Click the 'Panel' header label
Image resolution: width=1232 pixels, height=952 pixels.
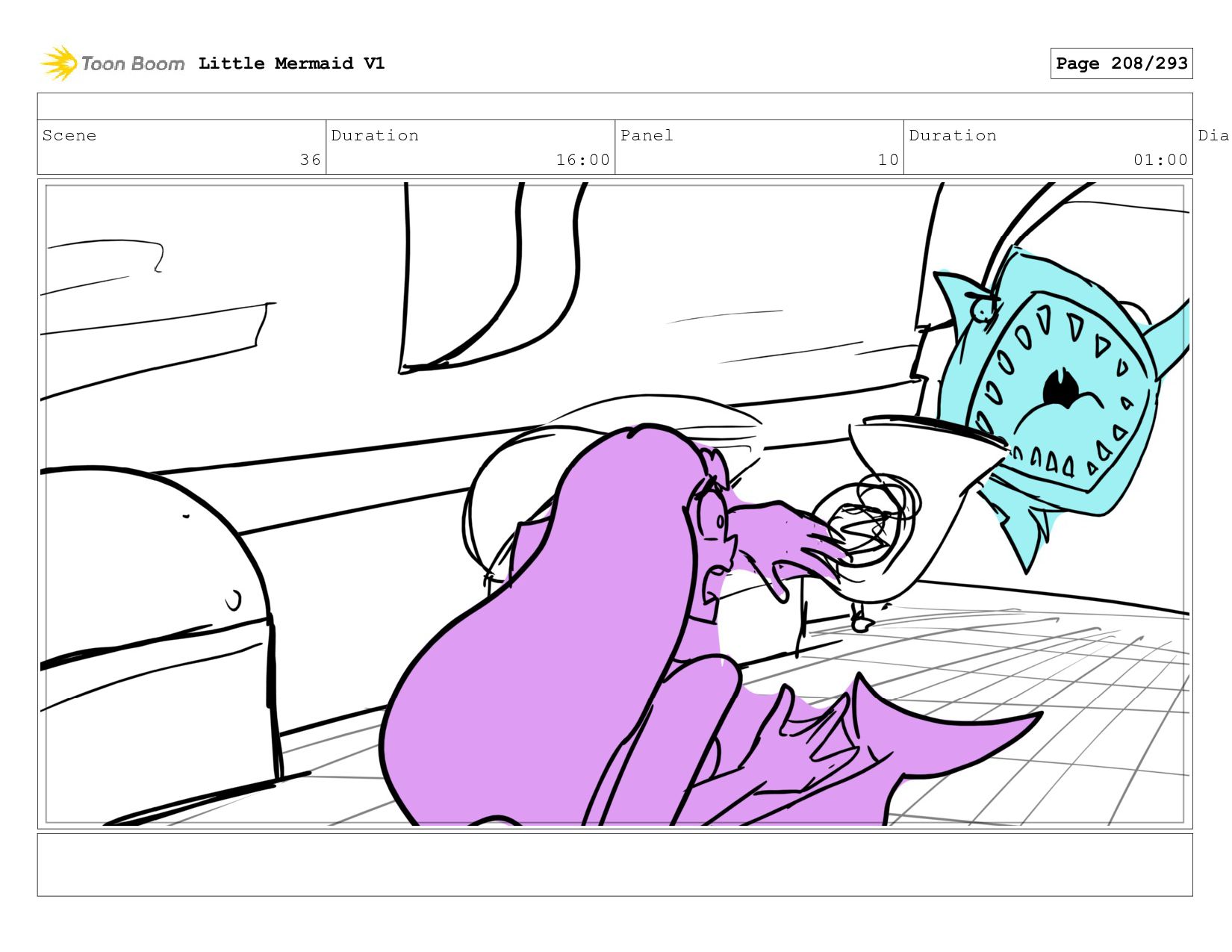coord(647,135)
